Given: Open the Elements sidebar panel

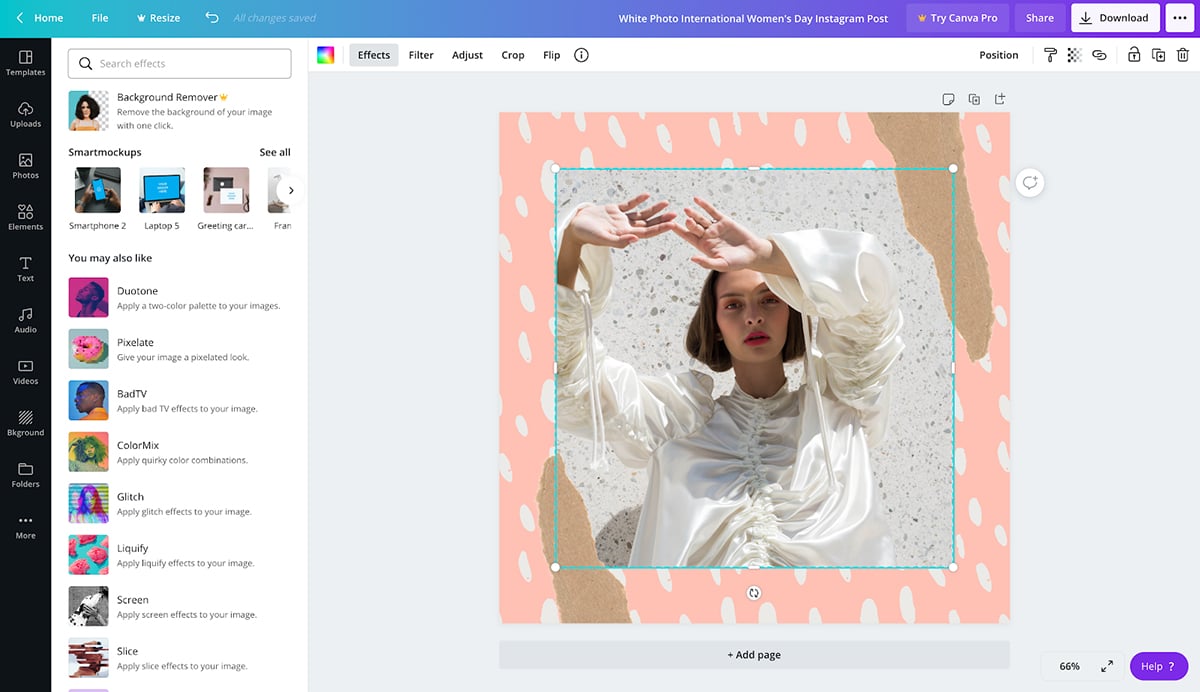Looking at the screenshot, I should [25, 217].
